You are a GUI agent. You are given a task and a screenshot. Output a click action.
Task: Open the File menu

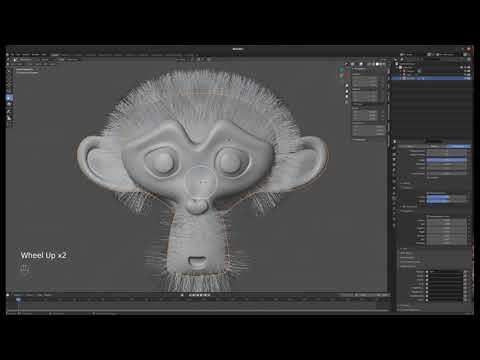pos(12,54)
